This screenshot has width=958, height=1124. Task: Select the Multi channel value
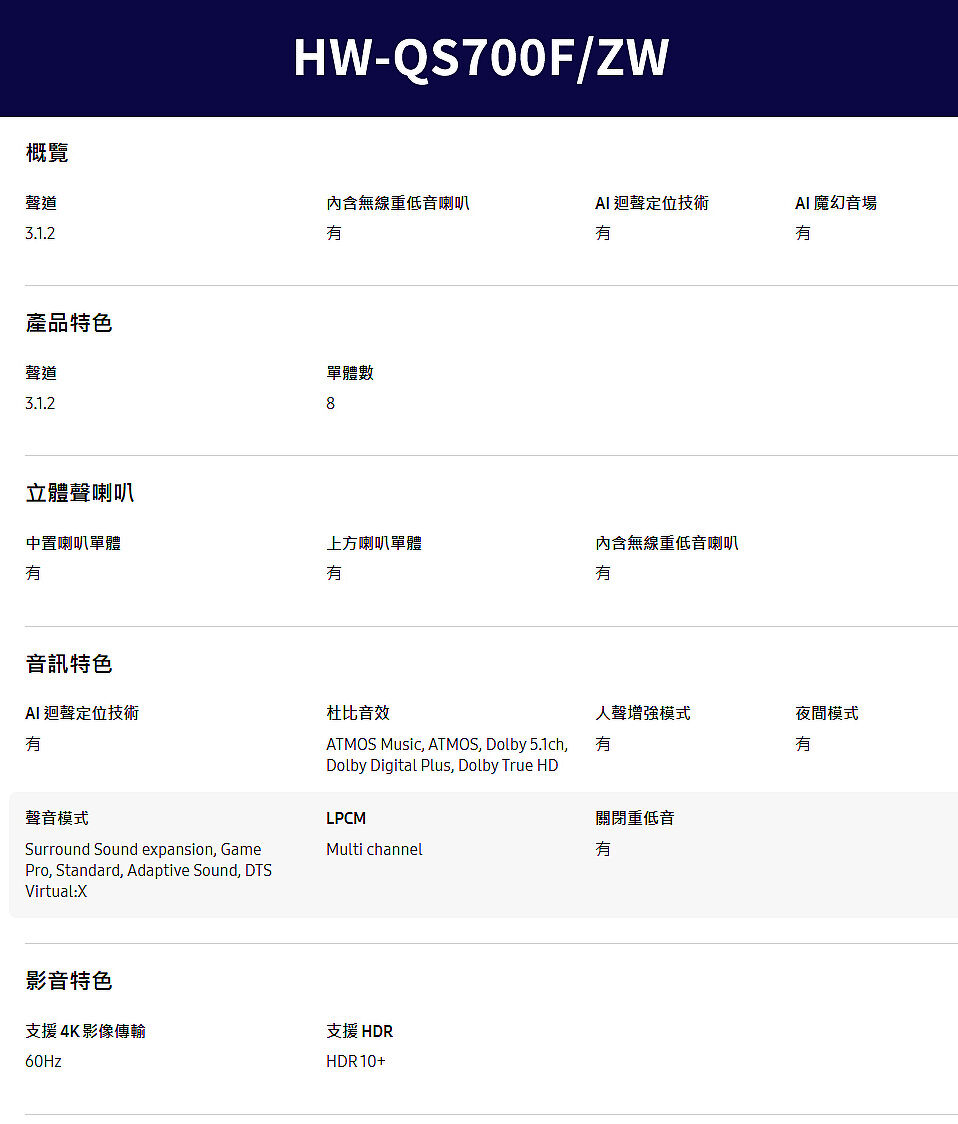coord(374,849)
